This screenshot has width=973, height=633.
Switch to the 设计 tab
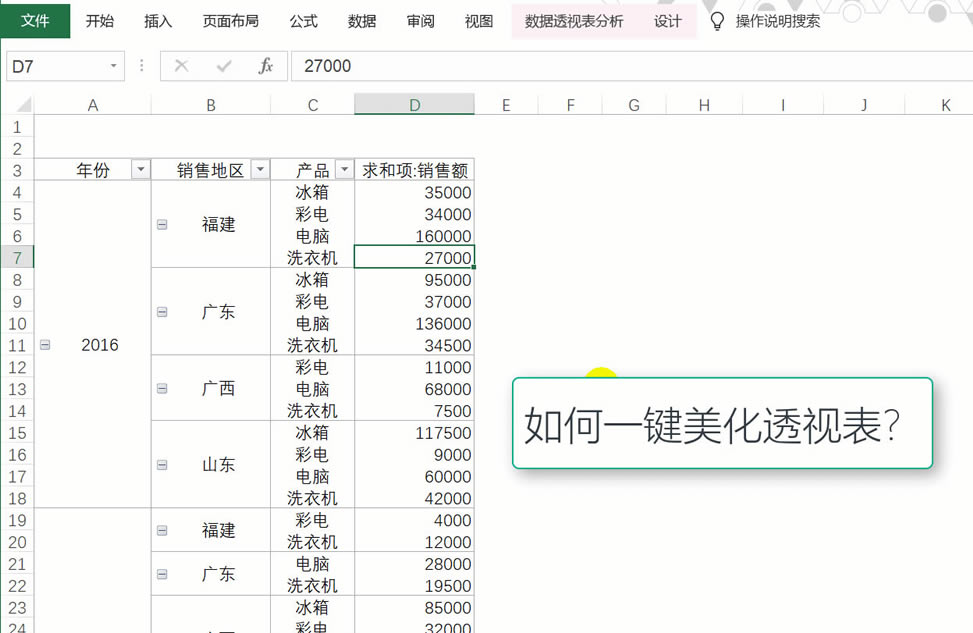click(x=668, y=20)
